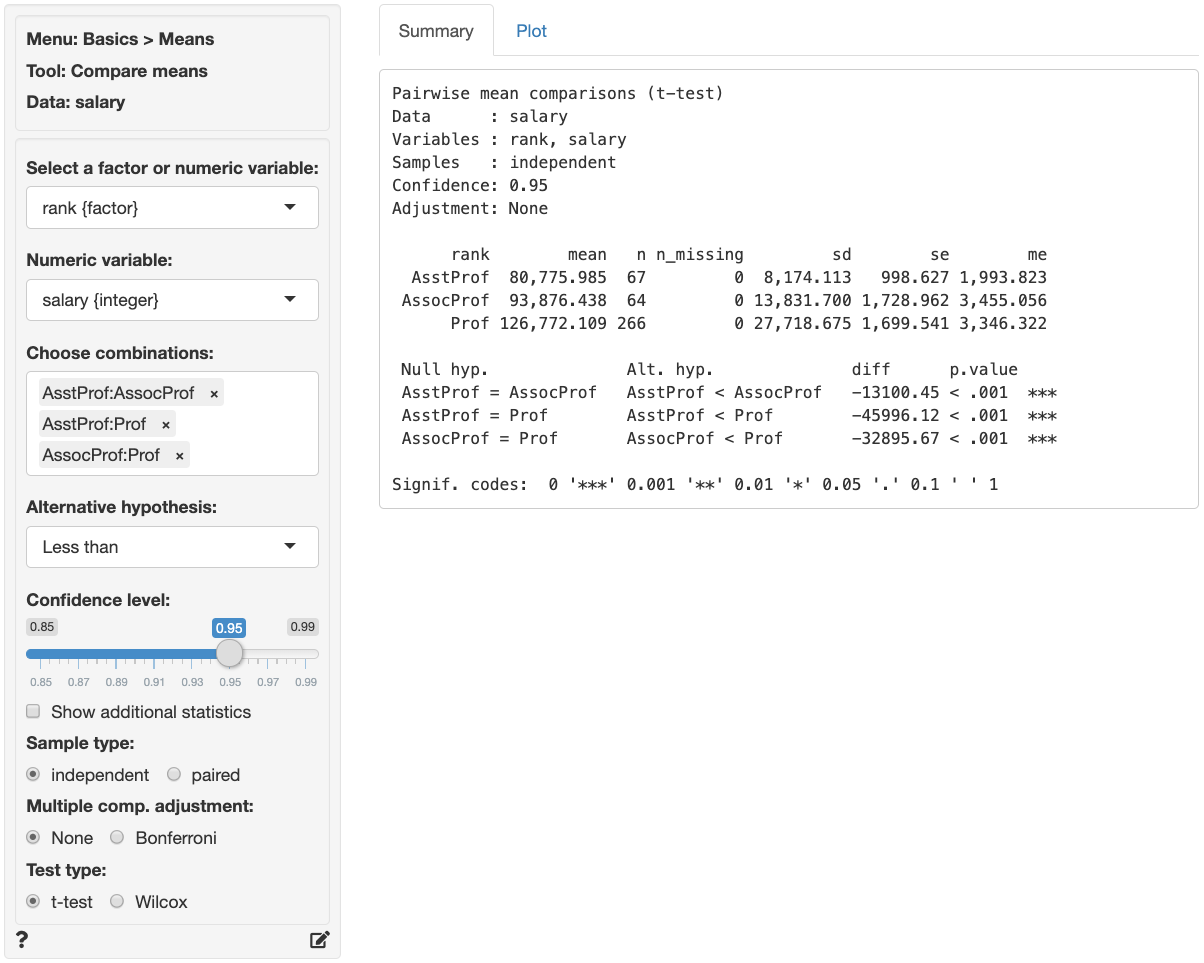Click the caret icon on the Numeric variable dropdown
This screenshot has height=963, width=1204.
(291, 299)
